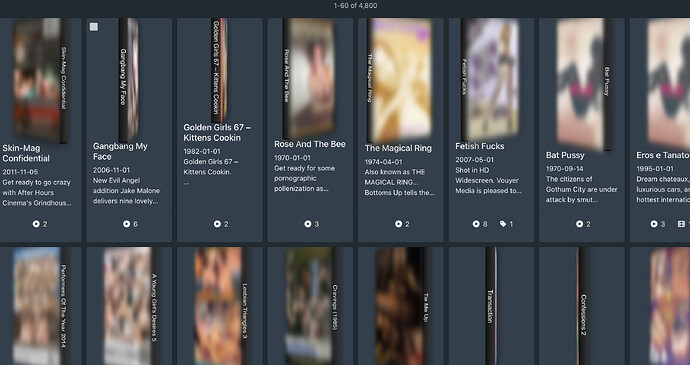The image size is (690, 365).
Task: Open the Performers Of The Year 2014 cover
Action: (40, 306)
